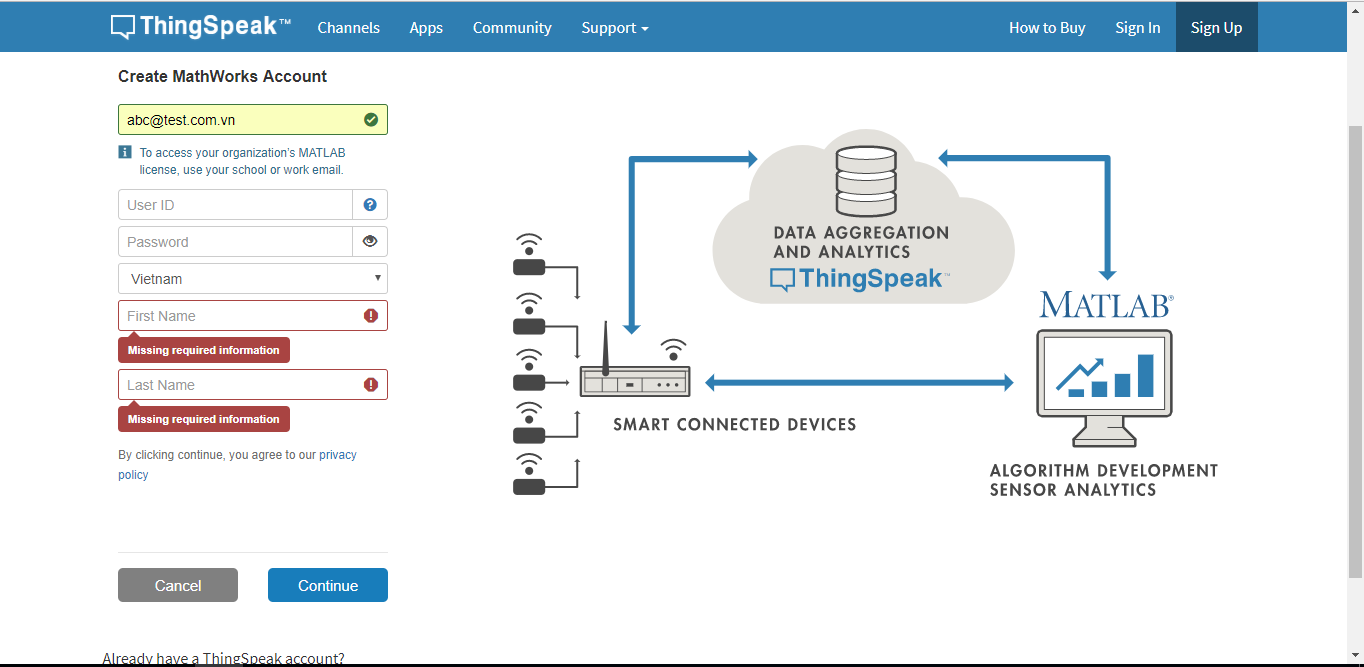
Task: Click the database icon in the cloud
Action: 867,181
